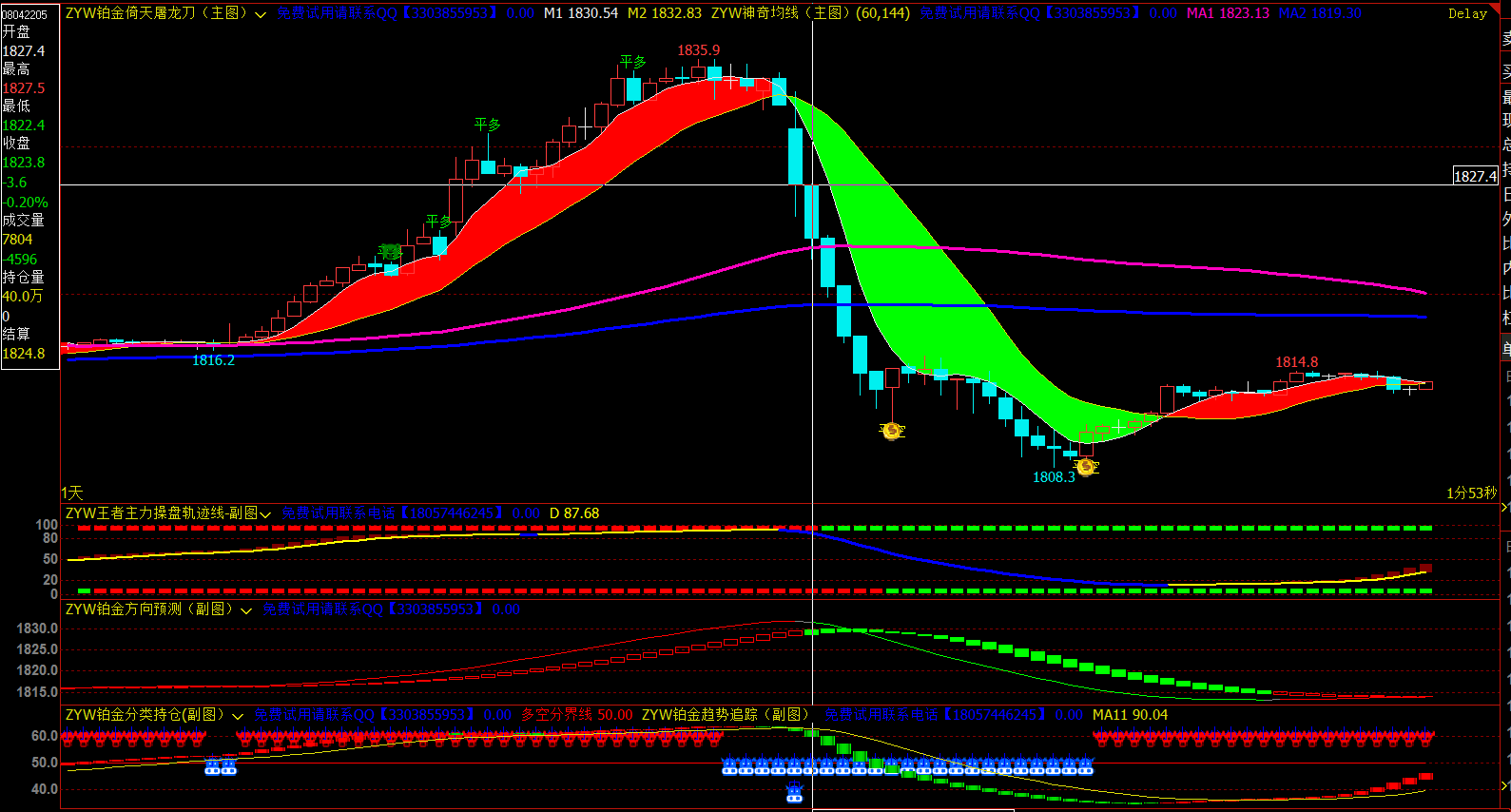This screenshot has height=812, width=1511.
Task: Click the lone blue robot icon below the 50 line
Action: (795, 791)
